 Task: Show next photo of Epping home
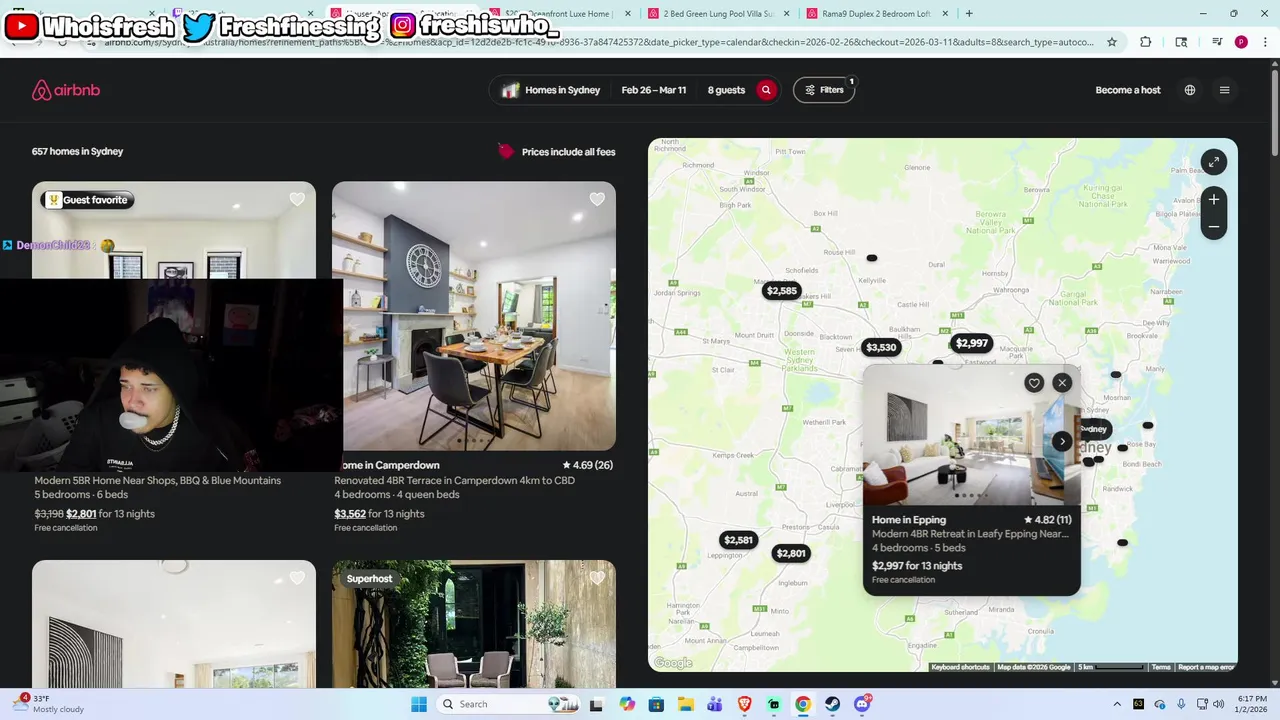click(1062, 441)
